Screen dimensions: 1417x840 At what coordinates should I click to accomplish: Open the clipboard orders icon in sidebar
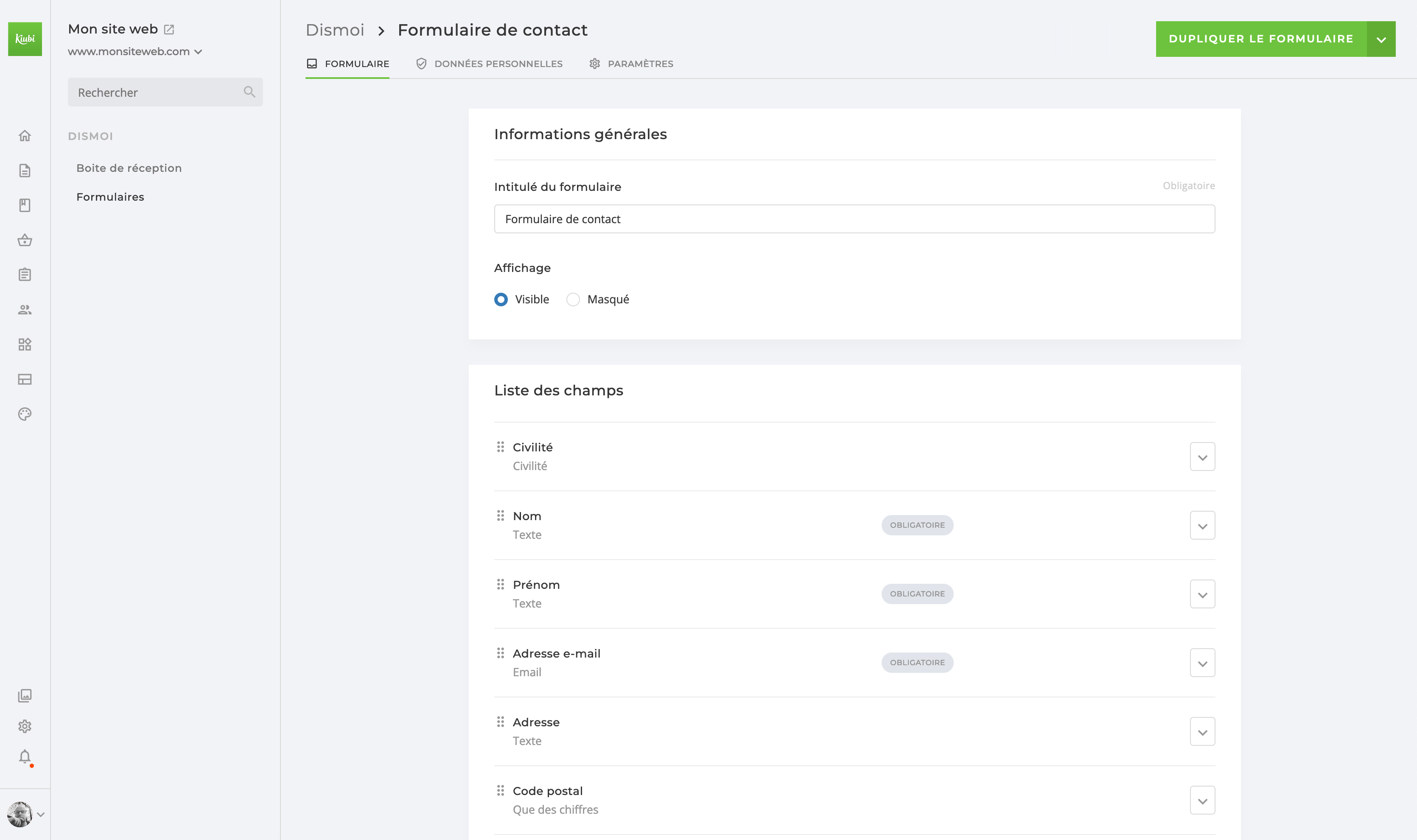pos(24,274)
